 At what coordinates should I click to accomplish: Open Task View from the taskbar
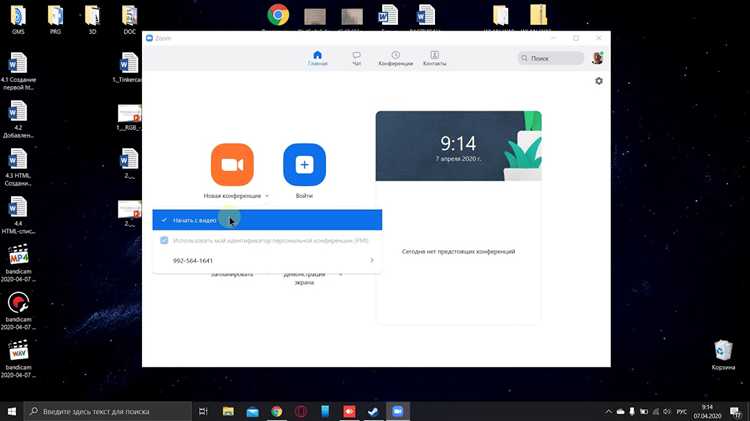[203, 411]
